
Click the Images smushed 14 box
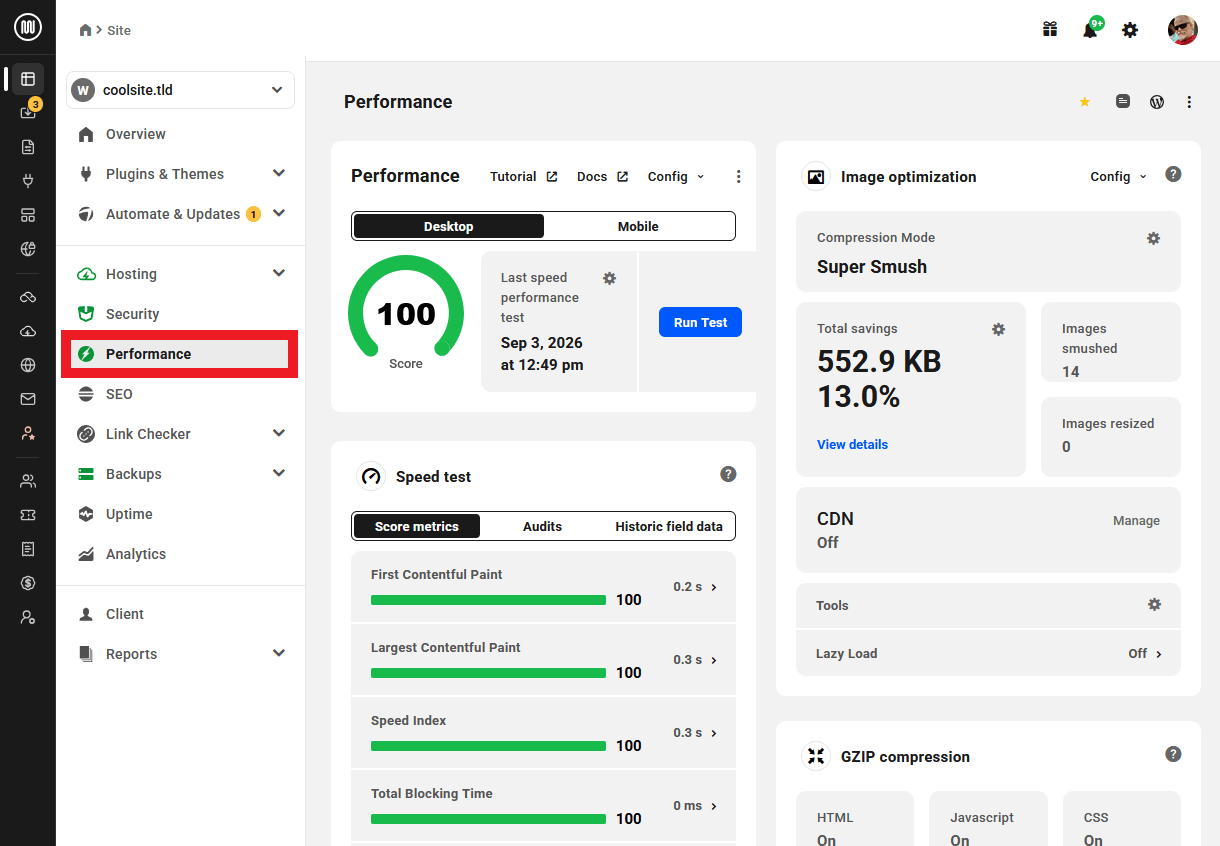point(1111,342)
